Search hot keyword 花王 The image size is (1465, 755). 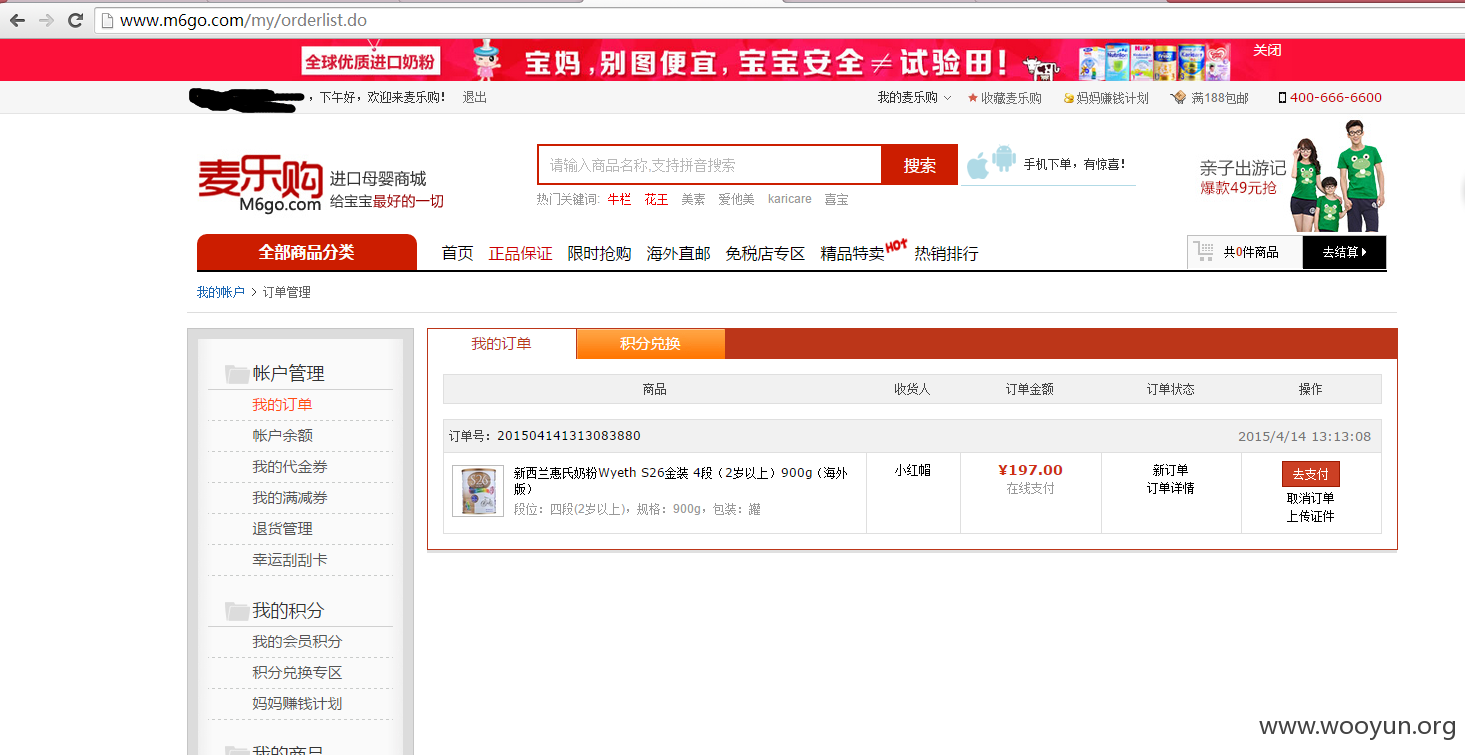(656, 199)
